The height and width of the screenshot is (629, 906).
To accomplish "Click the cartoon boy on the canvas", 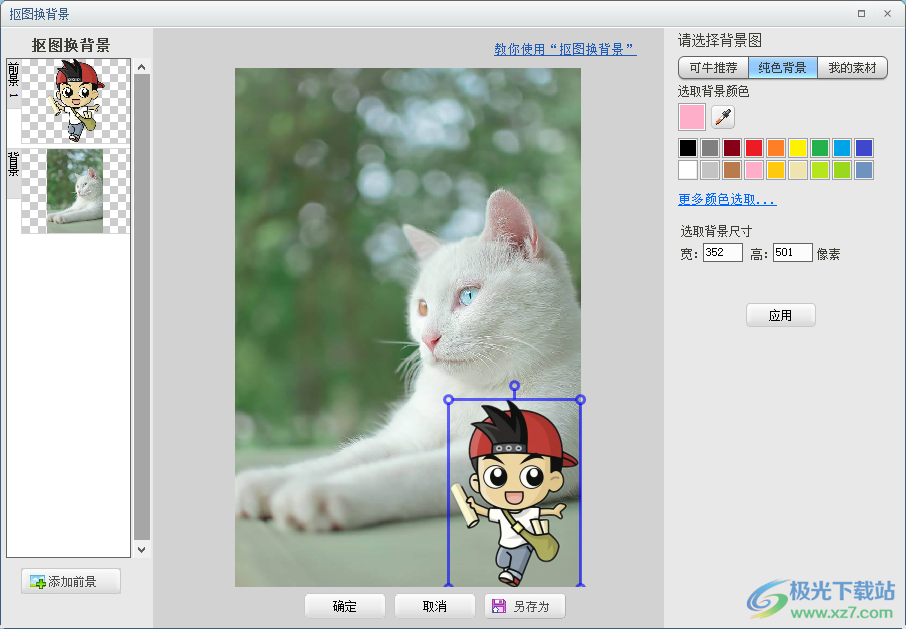I will point(516,494).
